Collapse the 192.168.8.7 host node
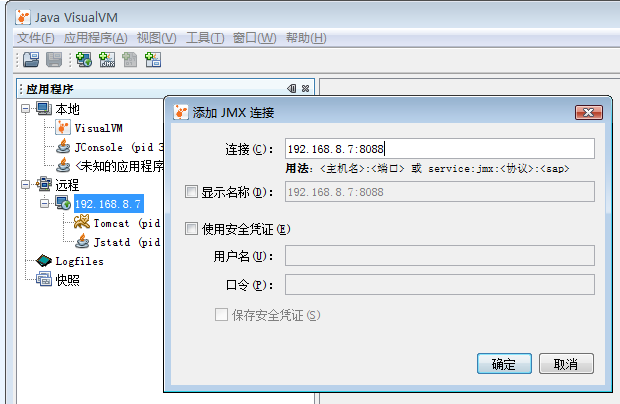 [x=45, y=203]
